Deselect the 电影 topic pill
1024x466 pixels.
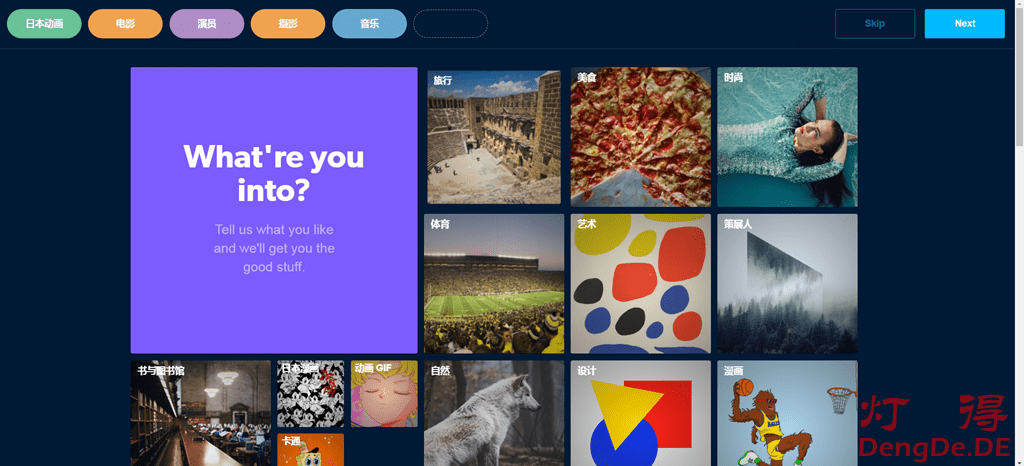[x=125, y=23]
